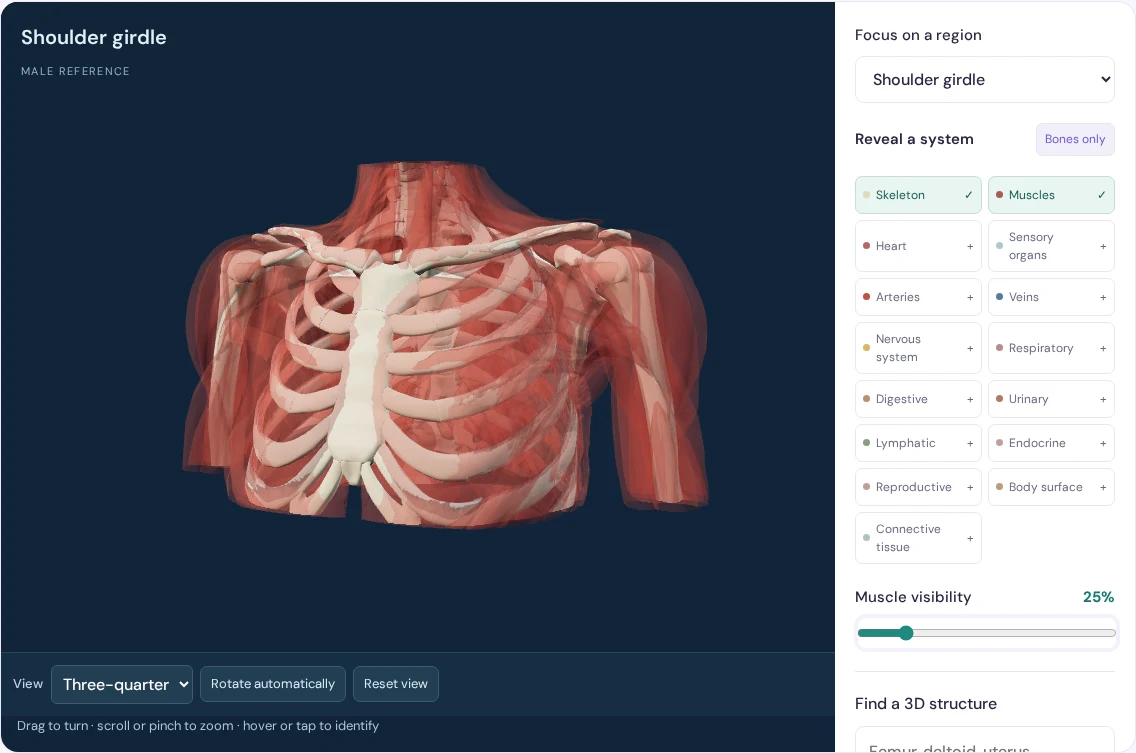Click the Muscle visibility slider handle
This screenshot has width=1136, height=753.
pyautogui.click(x=906, y=633)
